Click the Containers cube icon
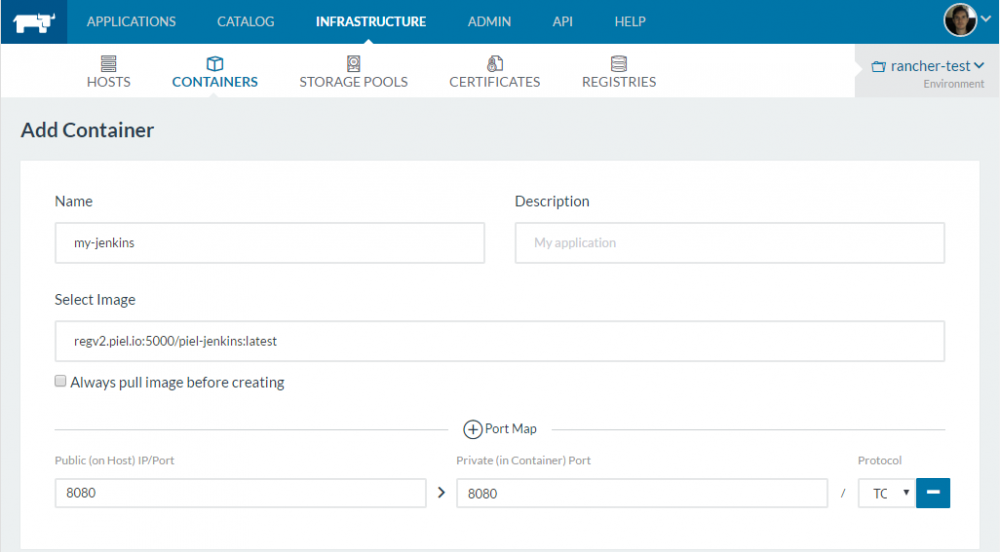The image size is (1000, 552). click(215, 63)
